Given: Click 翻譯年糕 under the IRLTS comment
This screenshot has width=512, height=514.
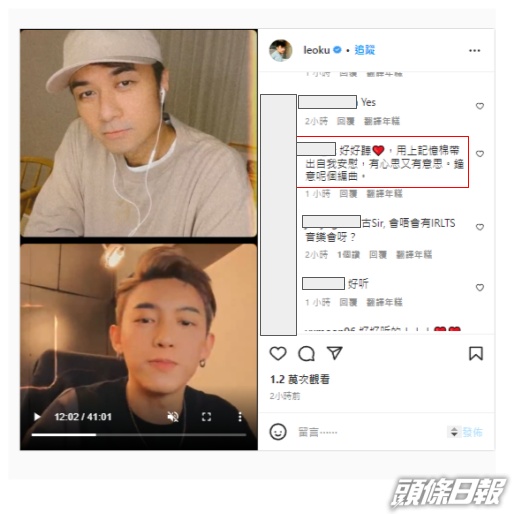Looking at the screenshot, I should coord(414,255).
